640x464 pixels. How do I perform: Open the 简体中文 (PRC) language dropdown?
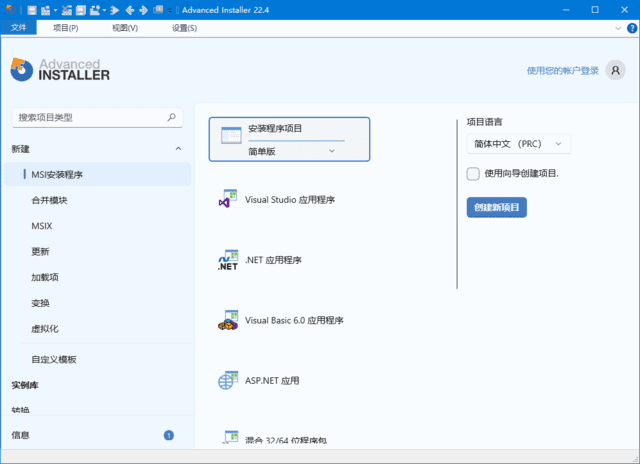click(518, 144)
